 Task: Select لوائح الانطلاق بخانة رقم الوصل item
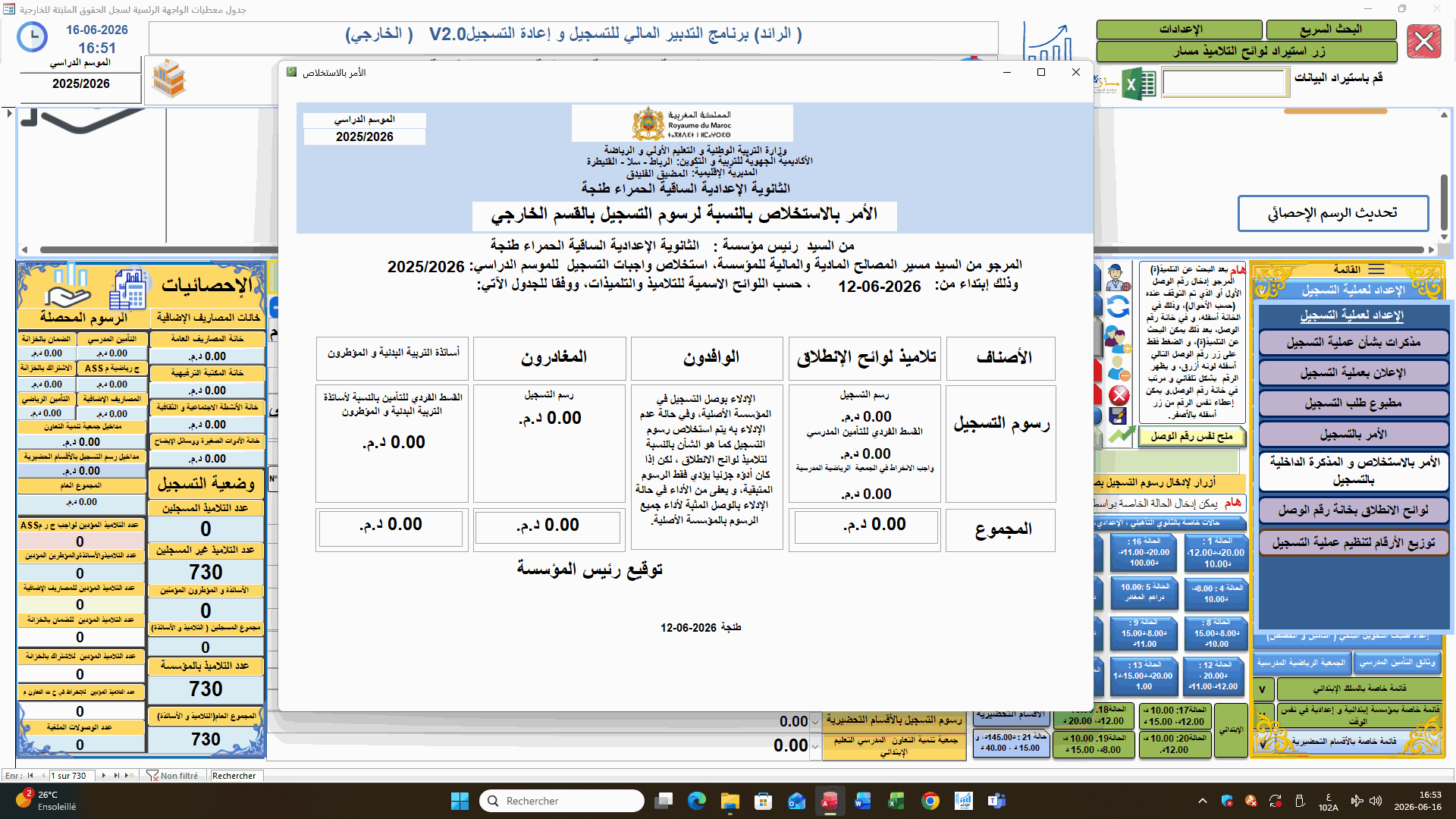click(x=1354, y=510)
